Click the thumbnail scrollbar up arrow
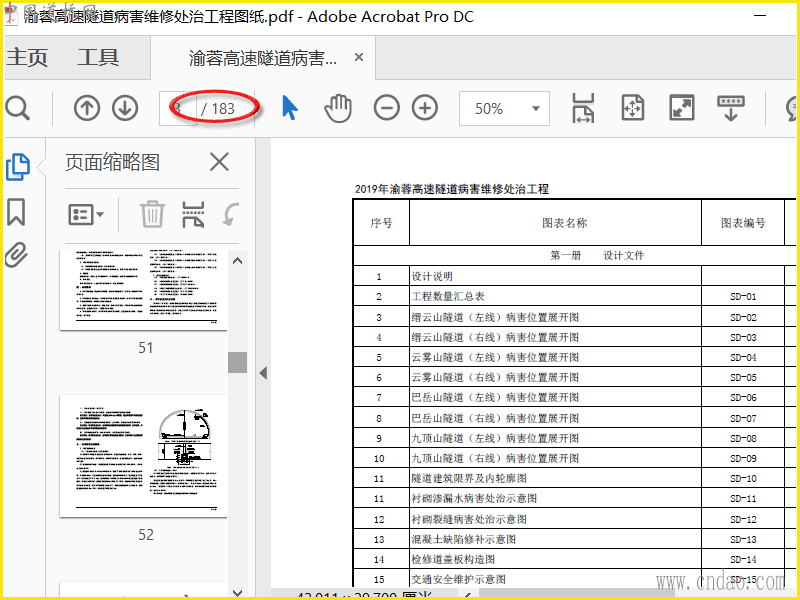The height and width of the screenshot is (600, 800). pos(237,261)
